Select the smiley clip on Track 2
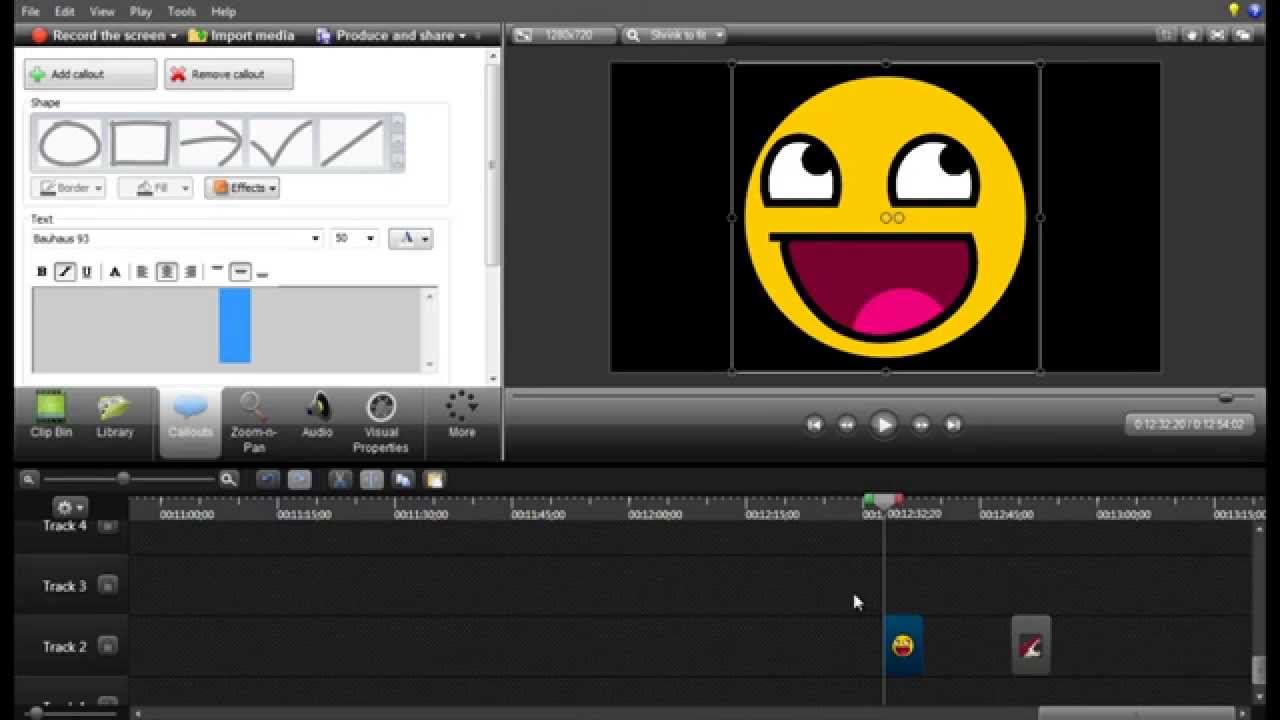The height and width of the screenshot is (720, 1280). pyautogui.click(x=903, y=646)
